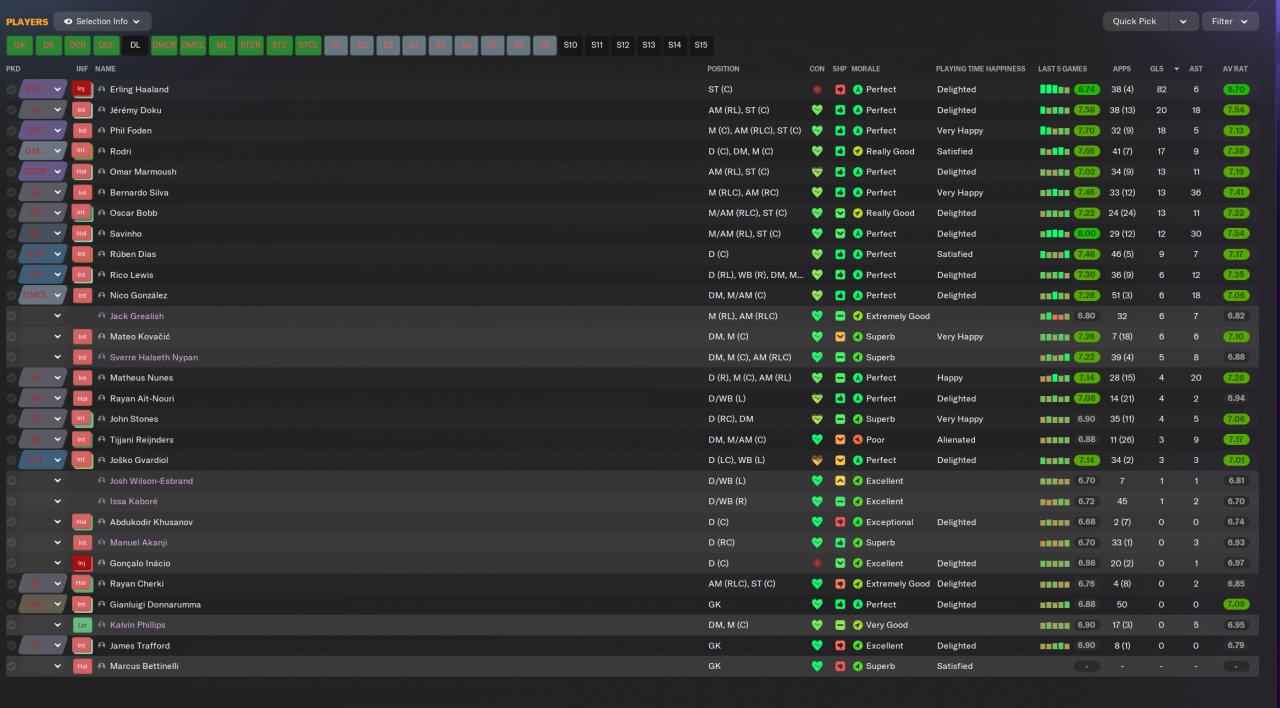
Task: Click Omar Marmoush's Hol info icon
Action: coord(82,172)
